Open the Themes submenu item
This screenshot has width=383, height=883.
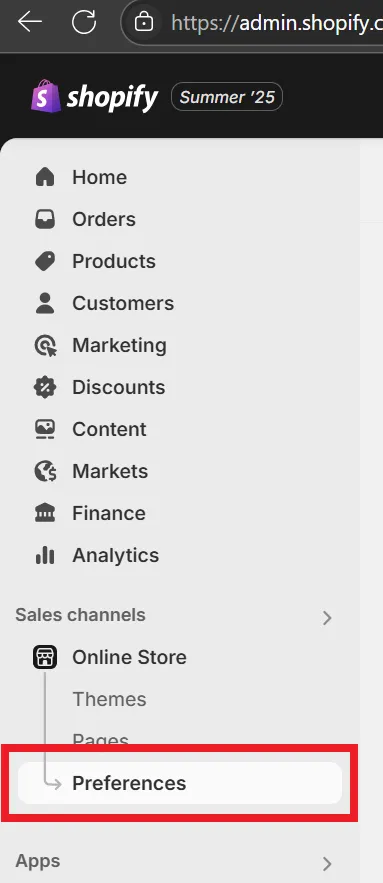tap(109, 699)
